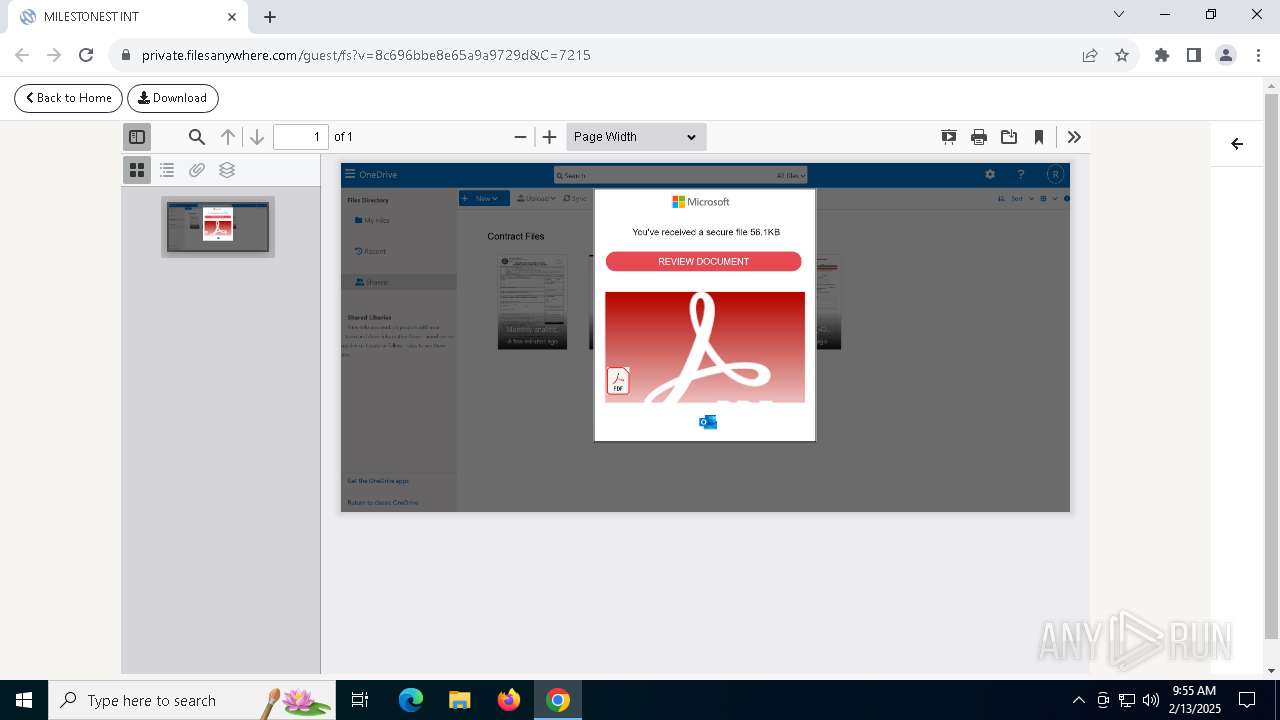Print the PDF document
Viewport: 1280px width, 720px height.
(x=979, y=137)
